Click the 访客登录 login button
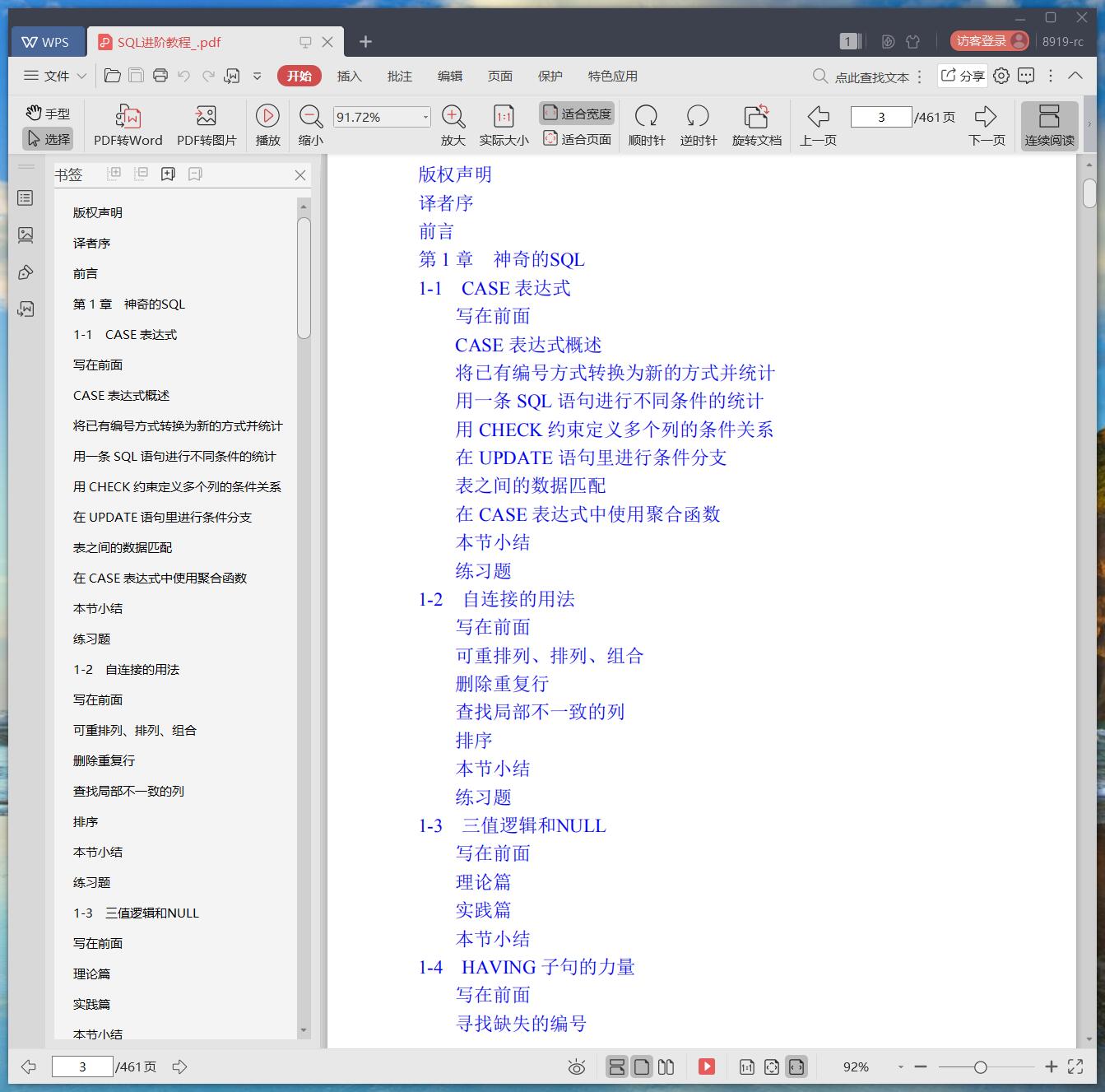Screen dimensions: 1105x1092 coord(989,41)
